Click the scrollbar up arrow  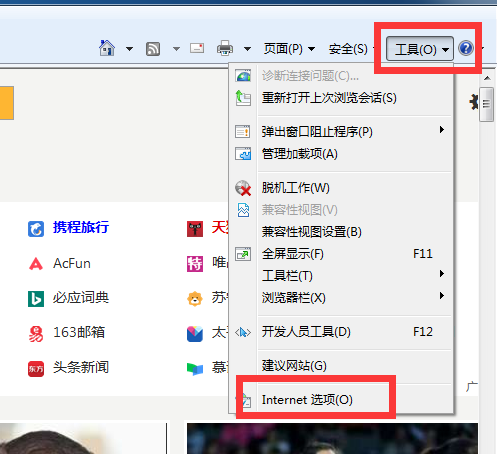pos(487,78)
